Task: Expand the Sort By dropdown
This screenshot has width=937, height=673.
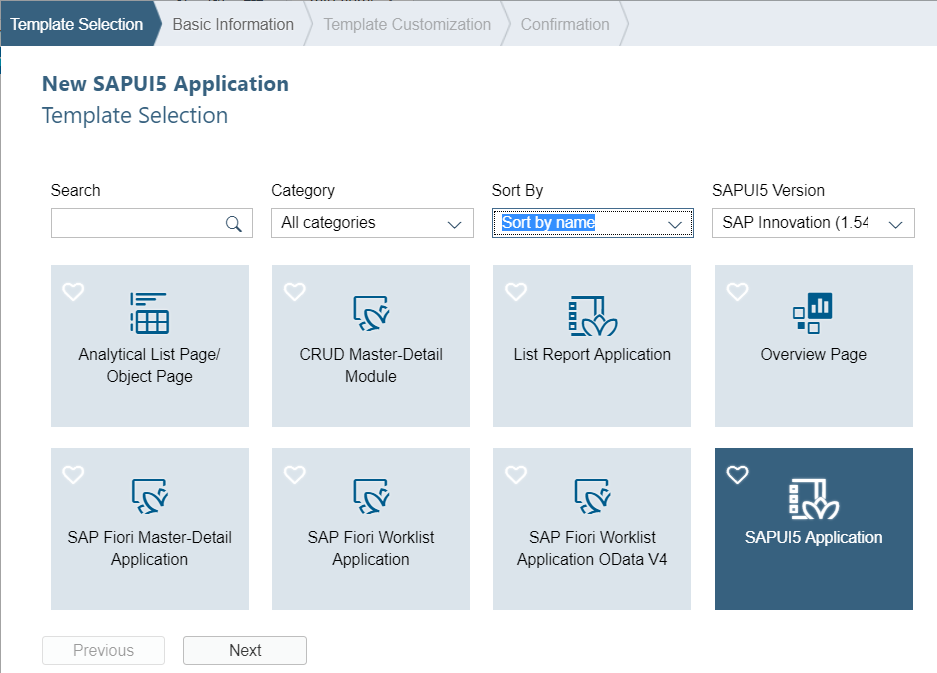Action: point(592,223)
